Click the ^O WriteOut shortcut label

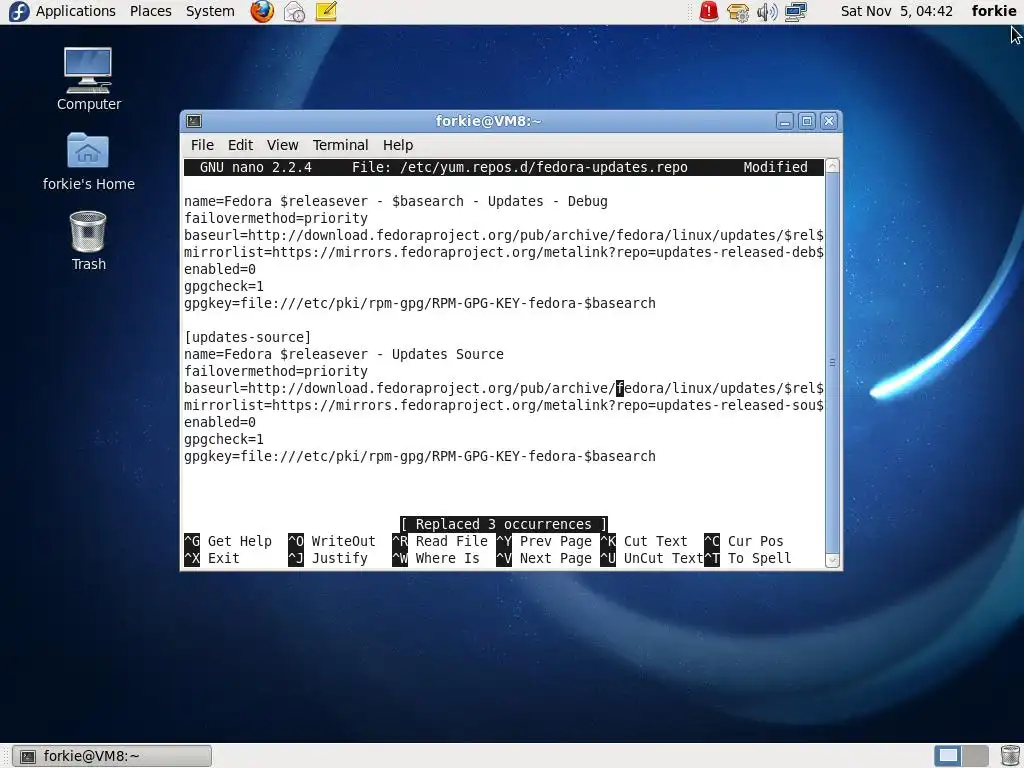332,541
